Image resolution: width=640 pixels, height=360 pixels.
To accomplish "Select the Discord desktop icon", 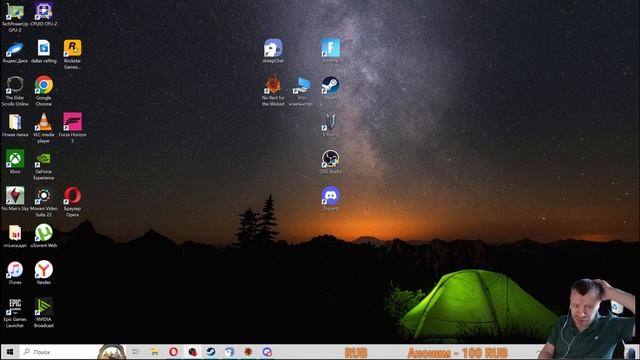I will [330, 199].
